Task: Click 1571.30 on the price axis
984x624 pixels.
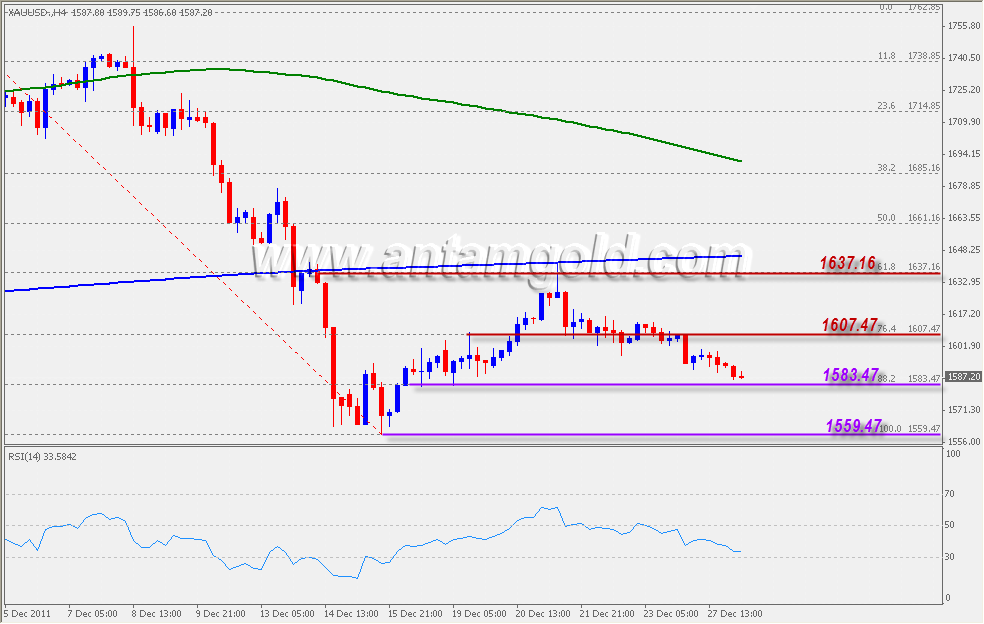Action: point(965,410)
